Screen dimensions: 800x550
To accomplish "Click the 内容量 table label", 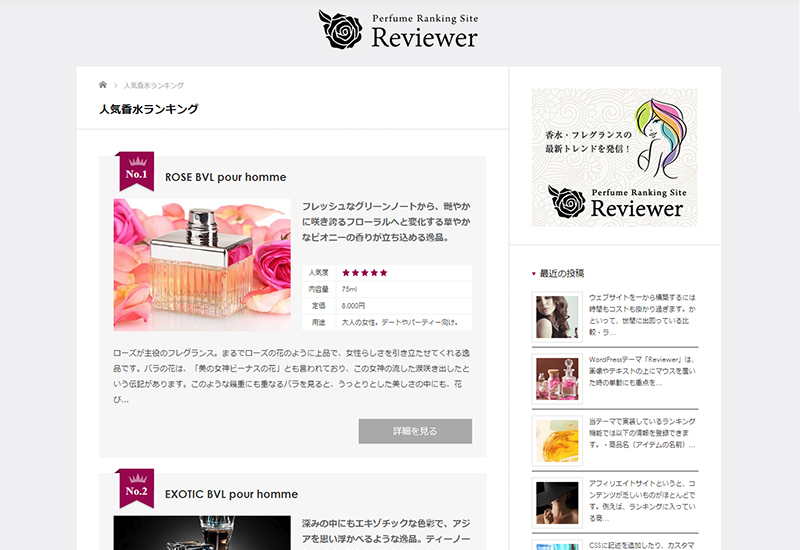I will (318, 289).
